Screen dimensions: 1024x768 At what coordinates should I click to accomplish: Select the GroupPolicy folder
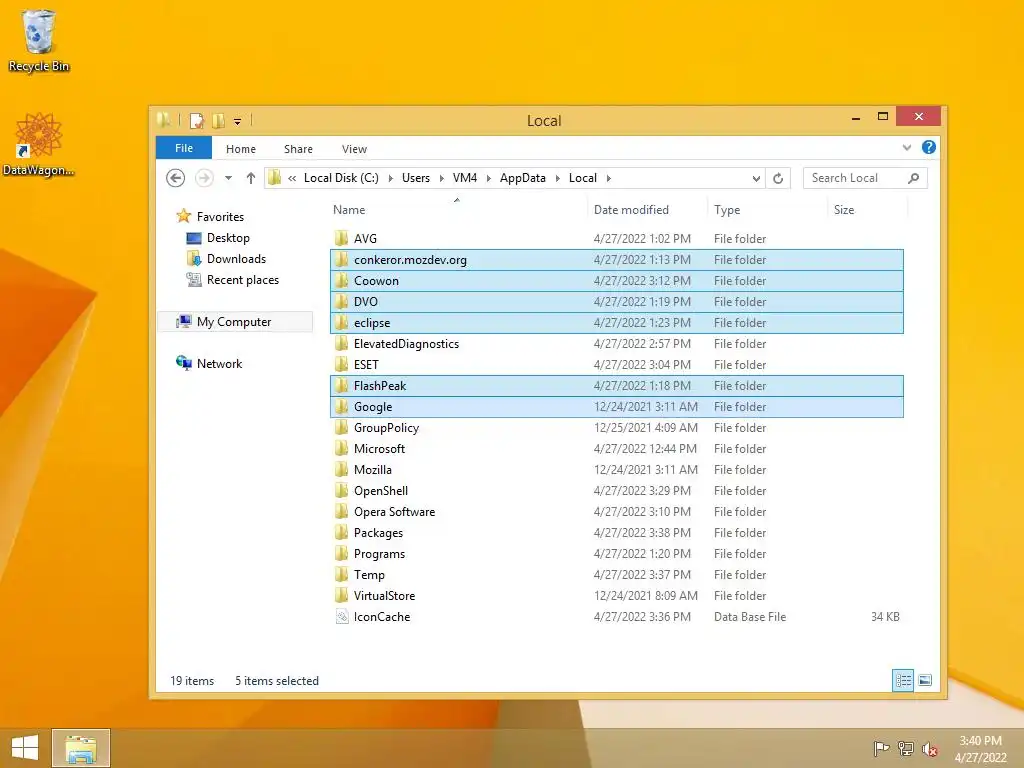[x=616, y=428]
